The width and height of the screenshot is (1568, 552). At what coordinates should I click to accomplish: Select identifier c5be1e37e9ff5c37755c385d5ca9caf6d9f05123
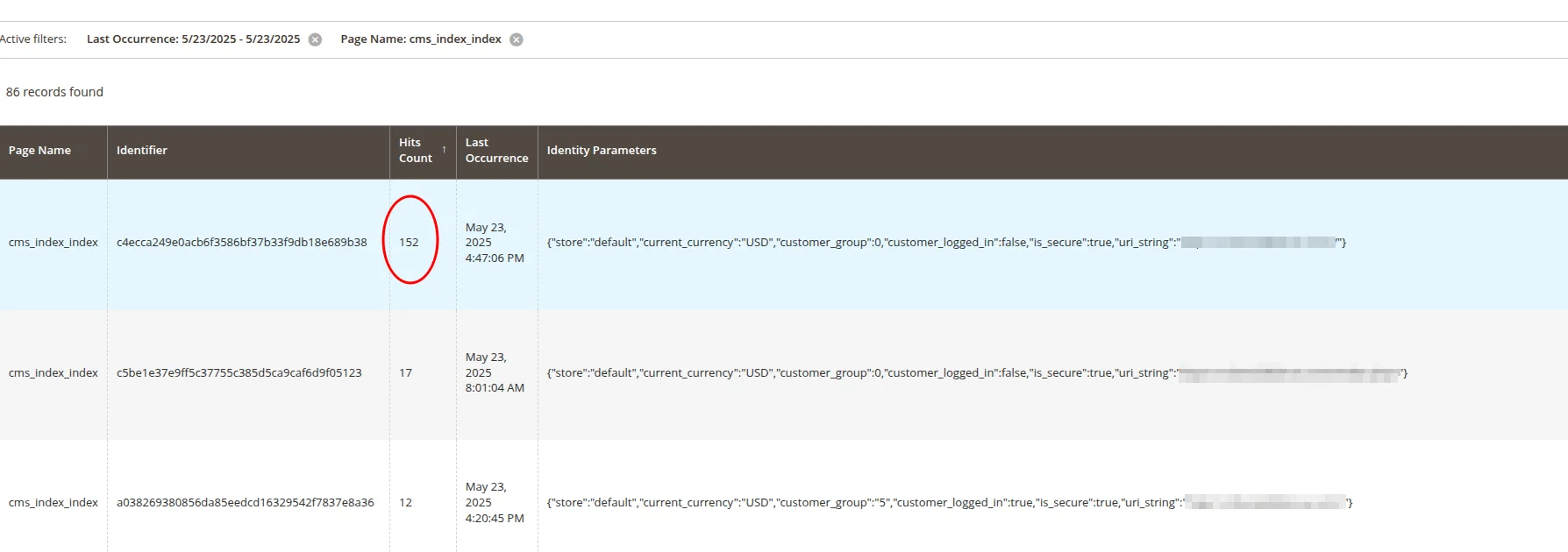coord(239,373)
